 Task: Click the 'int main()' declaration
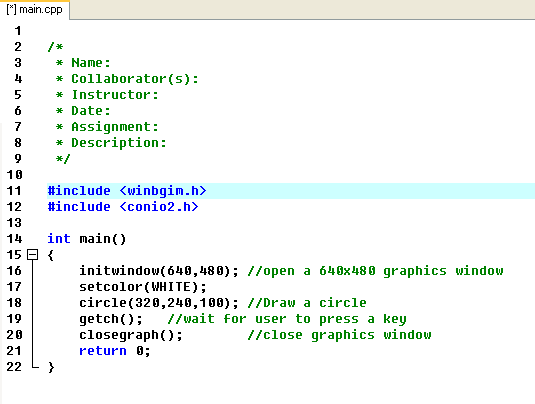pyautogui.click(x=87, y=239)
